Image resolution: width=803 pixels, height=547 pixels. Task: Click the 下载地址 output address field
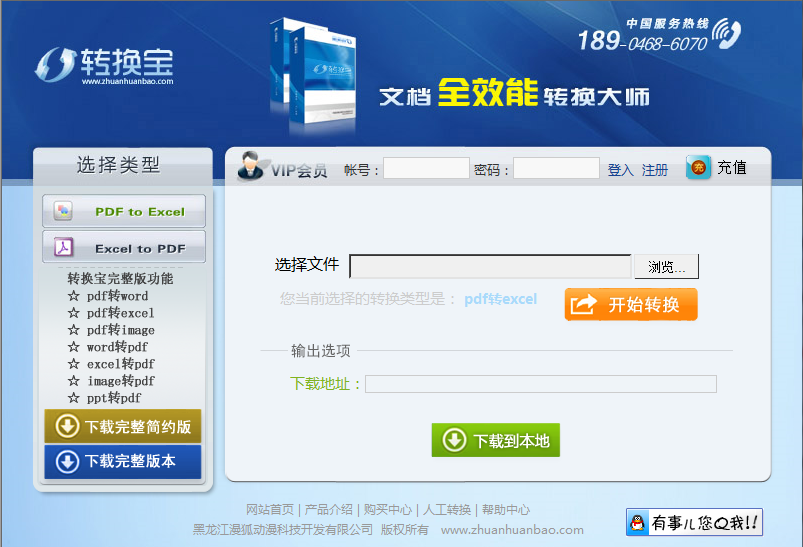pyautogui.click(x=541, y=384)
